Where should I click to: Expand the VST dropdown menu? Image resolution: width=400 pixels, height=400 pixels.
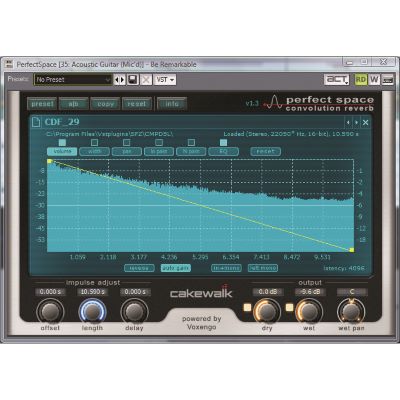[x=165, y=80]
